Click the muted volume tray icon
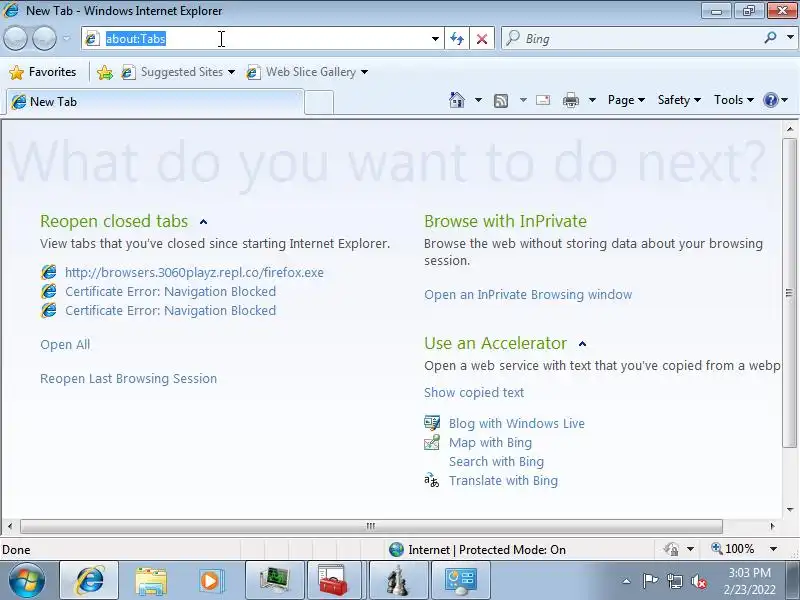This screenshot has height=600, width=800. 698,581
